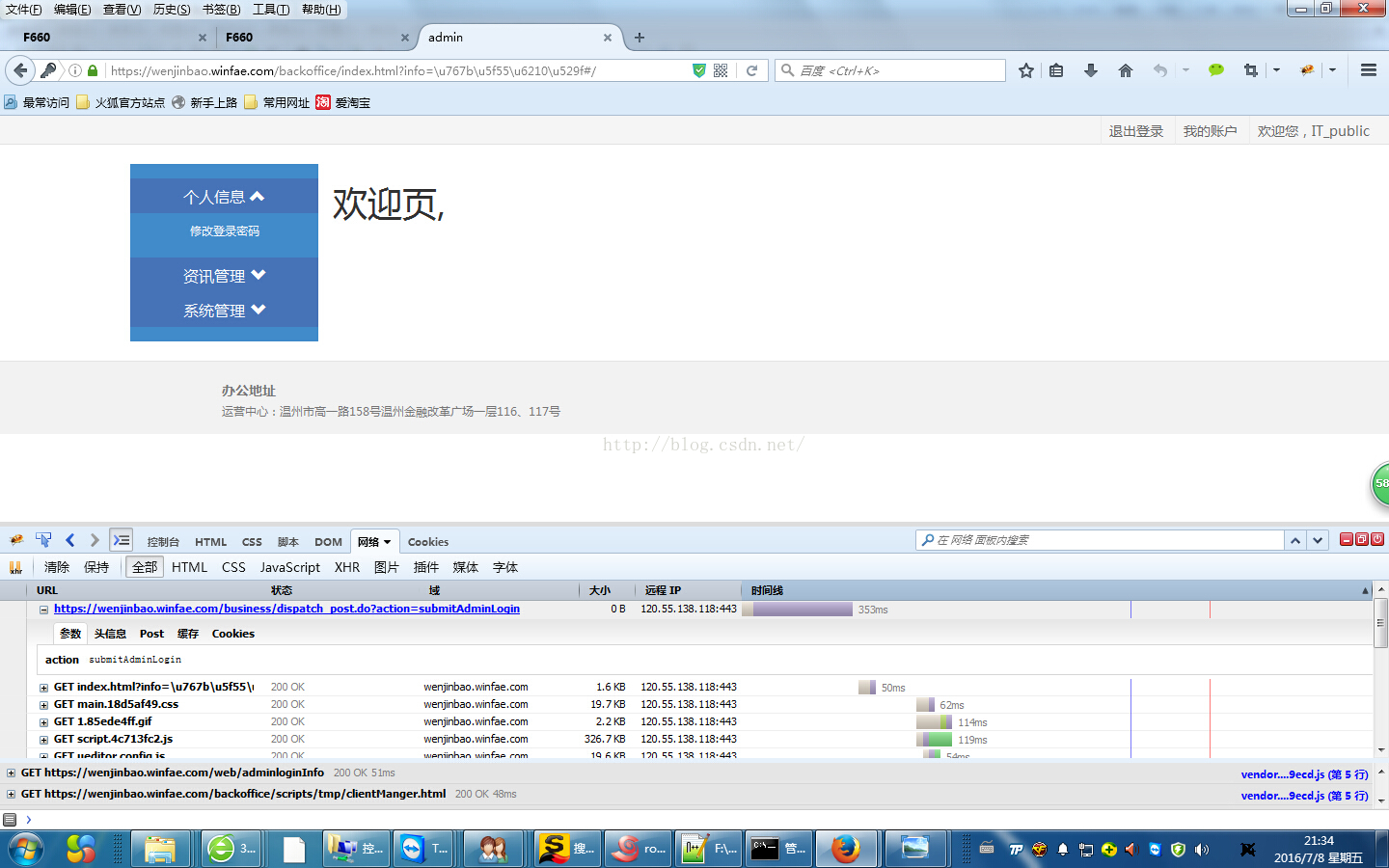Open the 文件 menu

pyautogui.click(x=24, y=10)
